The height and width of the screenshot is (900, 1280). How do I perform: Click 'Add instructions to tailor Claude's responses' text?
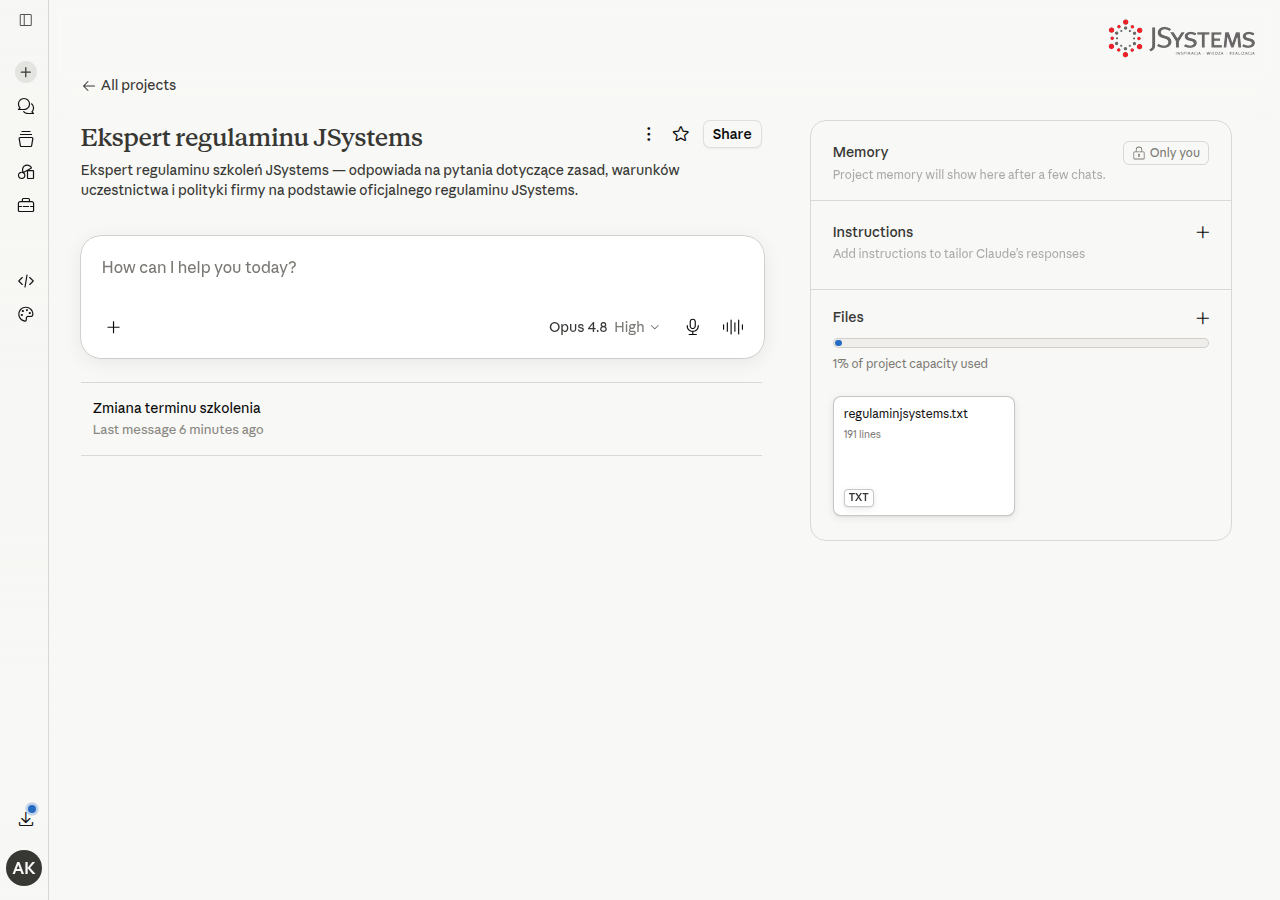959,254
